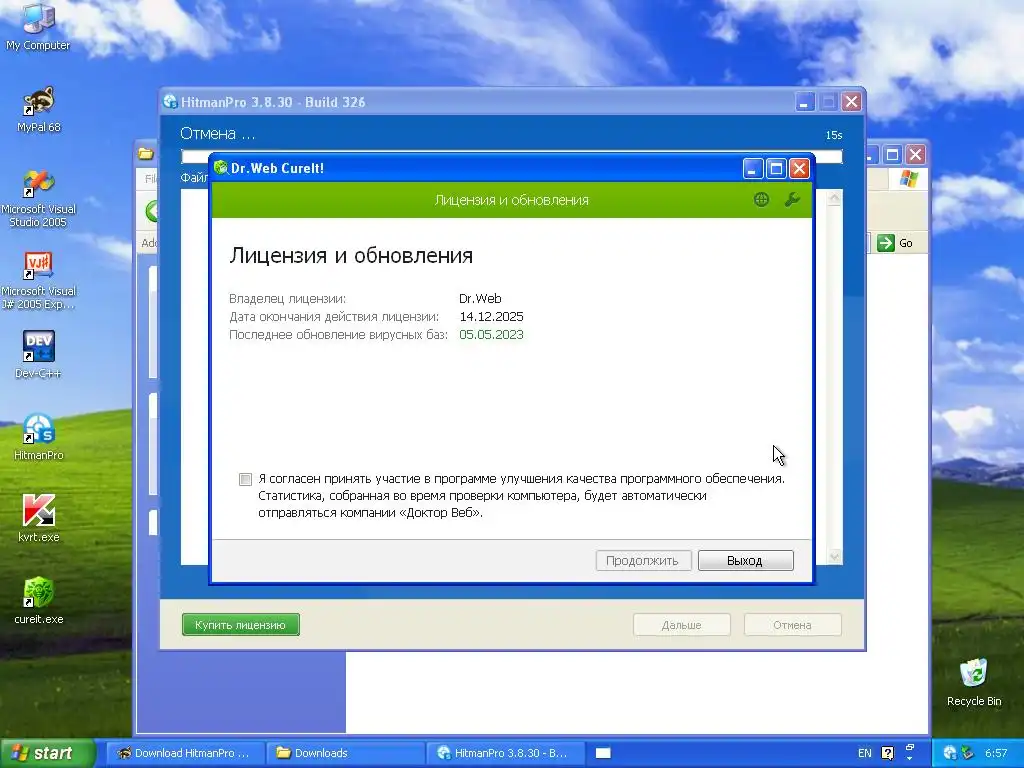This screenshot has height=768, width=1024.
Task: Open the Windows start menu
Action: click(47, 753)
